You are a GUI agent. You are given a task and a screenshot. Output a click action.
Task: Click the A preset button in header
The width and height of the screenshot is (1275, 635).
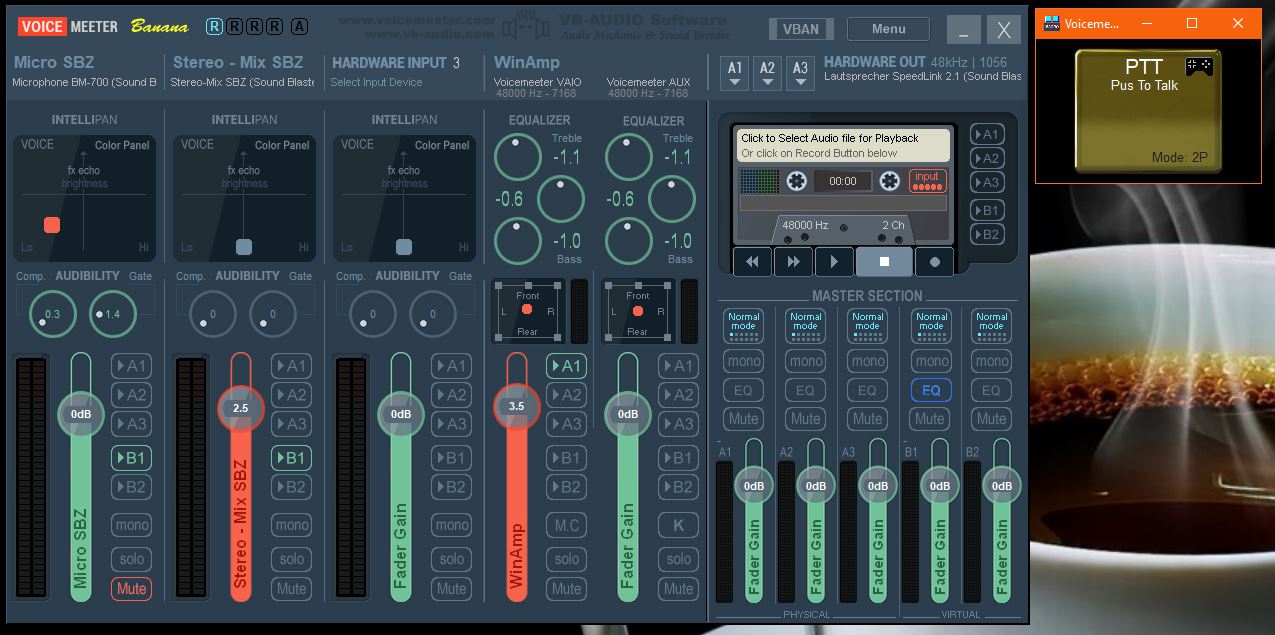pos(299,26)
